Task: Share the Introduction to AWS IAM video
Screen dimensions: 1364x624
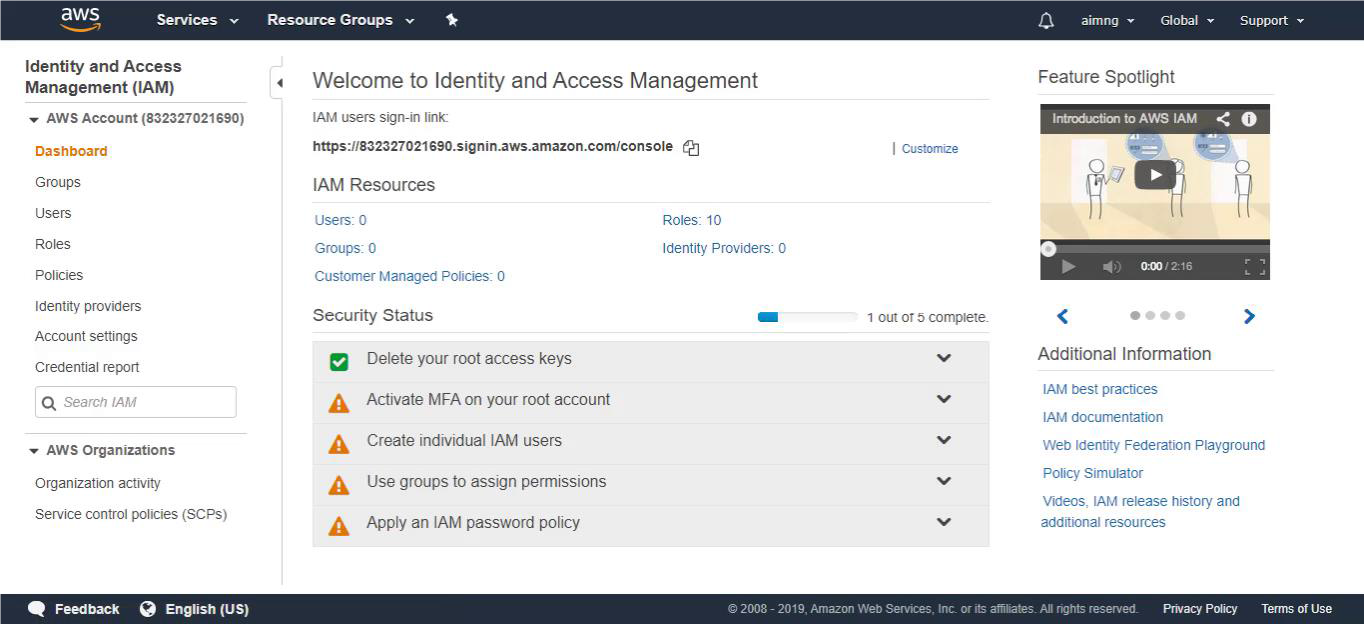Action: [x=1223, y=118]
